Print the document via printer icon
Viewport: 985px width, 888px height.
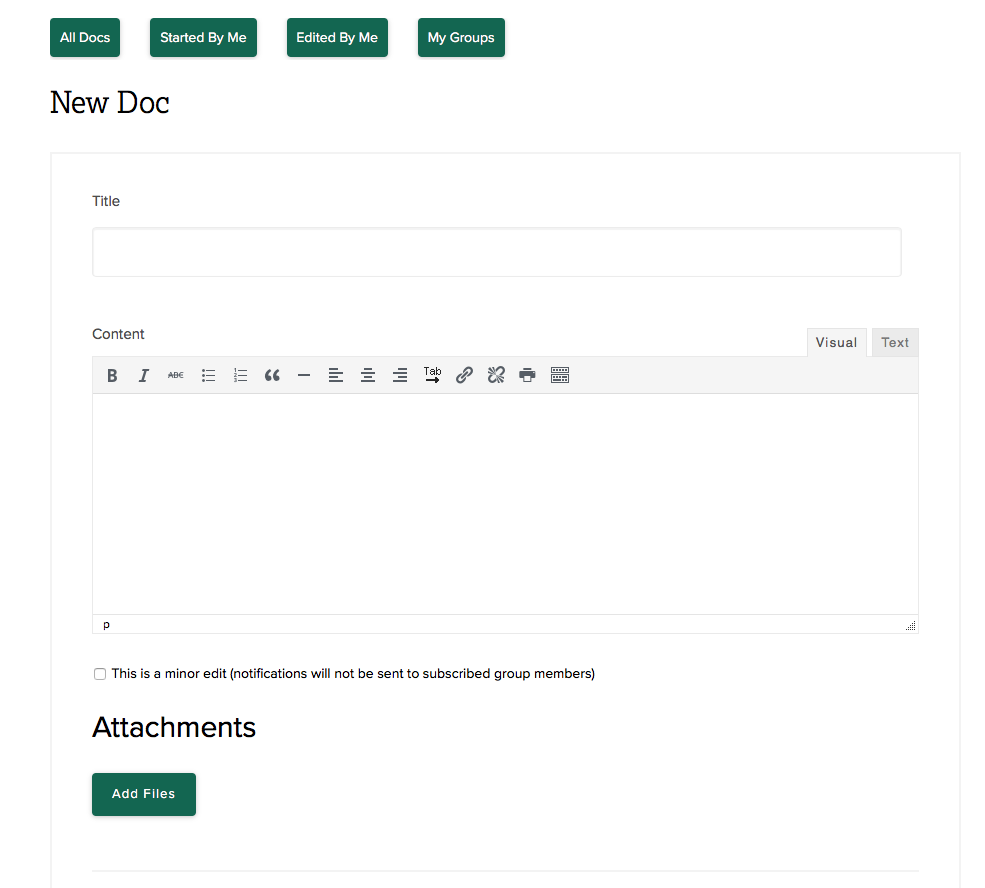[x=528, y=376]
